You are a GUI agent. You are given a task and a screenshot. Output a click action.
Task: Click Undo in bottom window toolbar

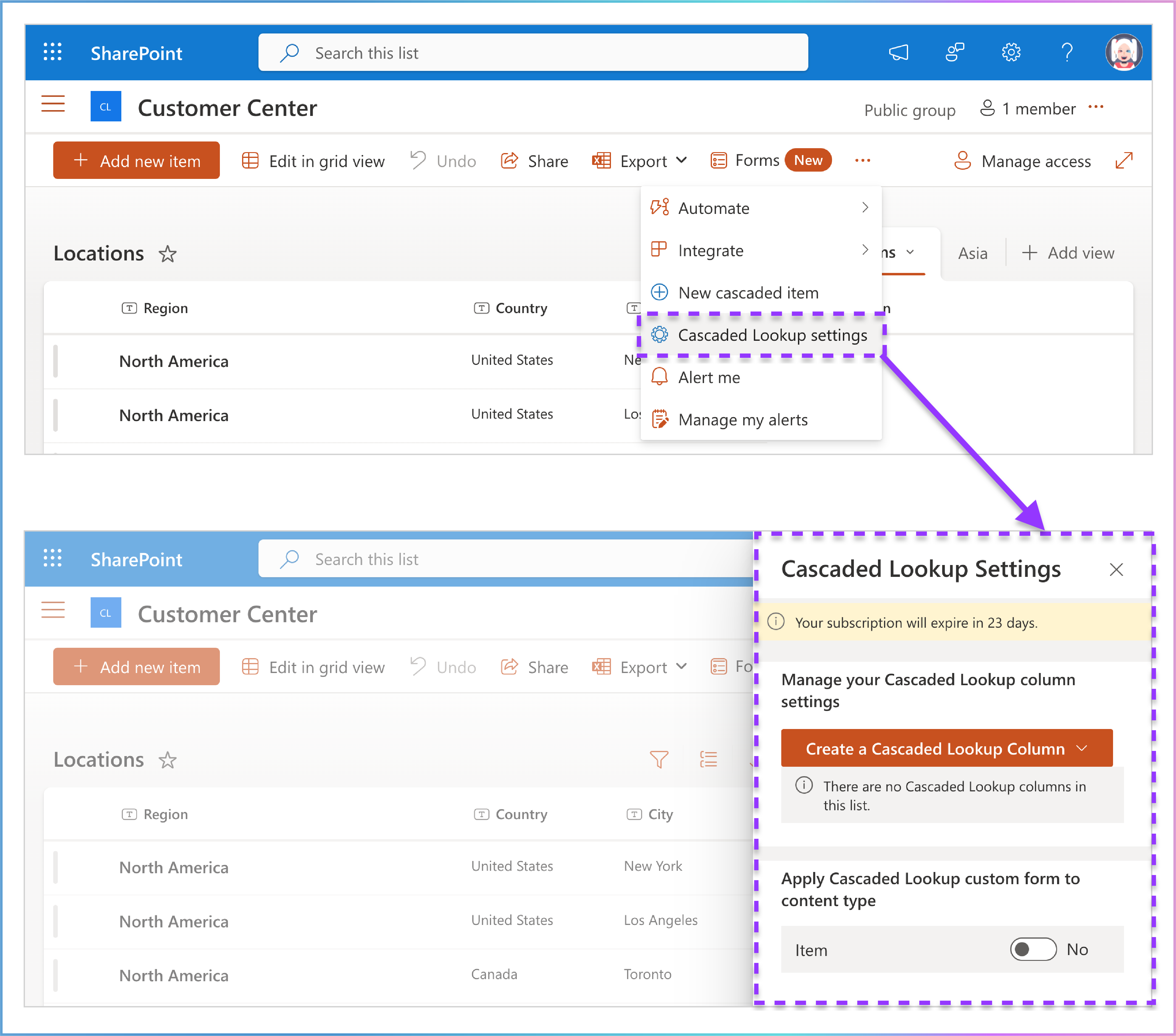click(x=443, y=667)
